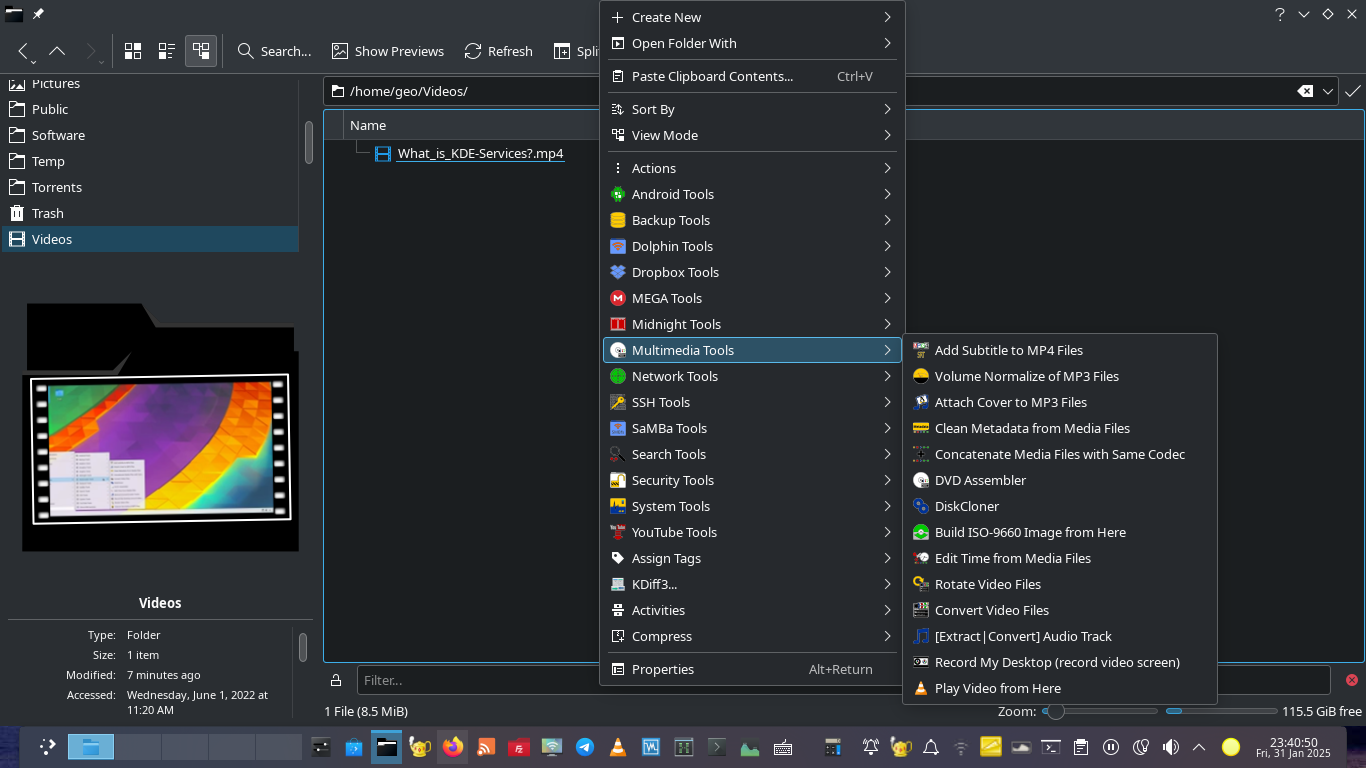This screenshot has height=768, width=1366.
Task: Open the Search... tool in toolbar
Action: click(274, 51)
